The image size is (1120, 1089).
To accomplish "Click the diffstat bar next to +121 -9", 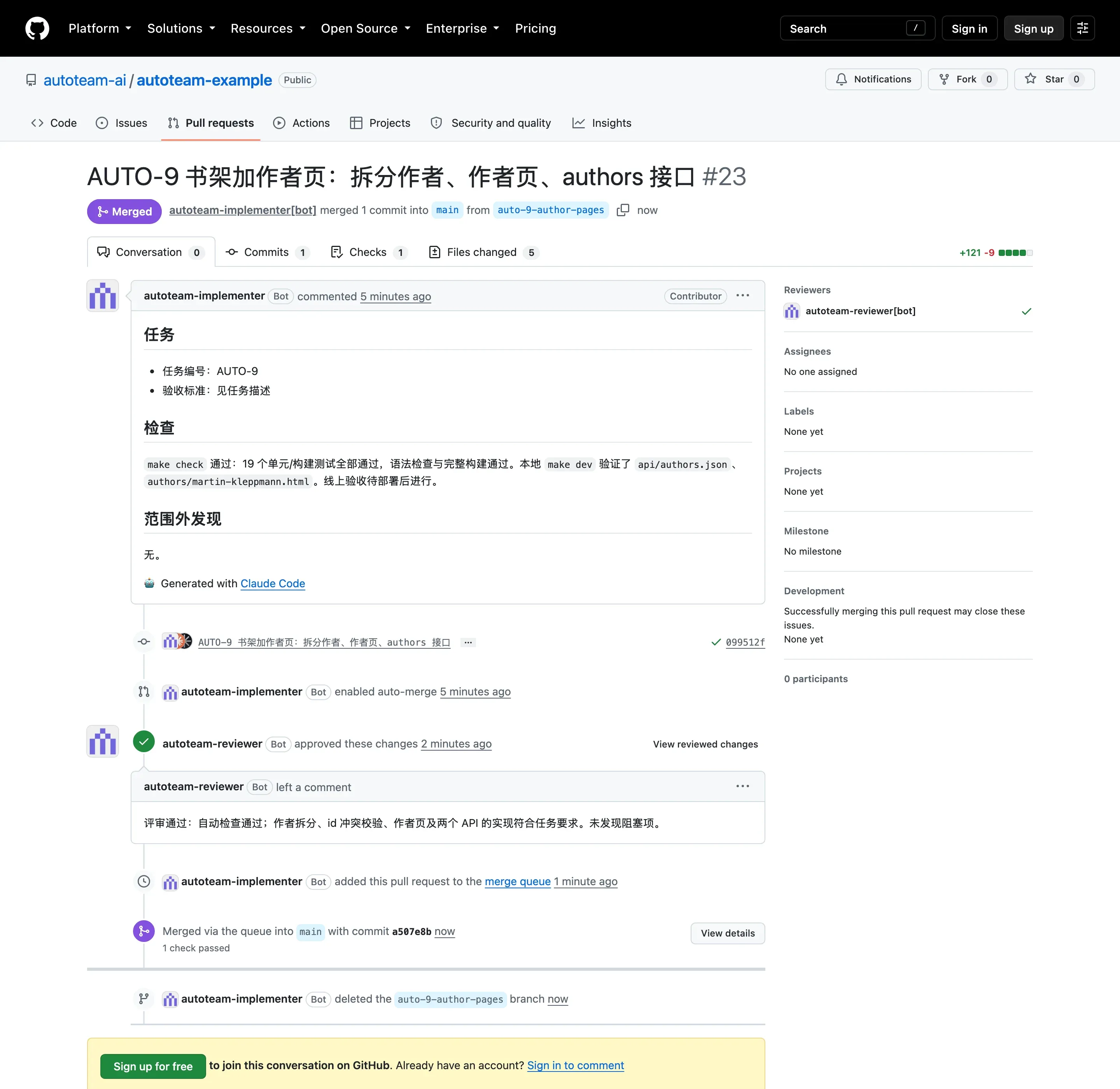I will click(1015, 253).
